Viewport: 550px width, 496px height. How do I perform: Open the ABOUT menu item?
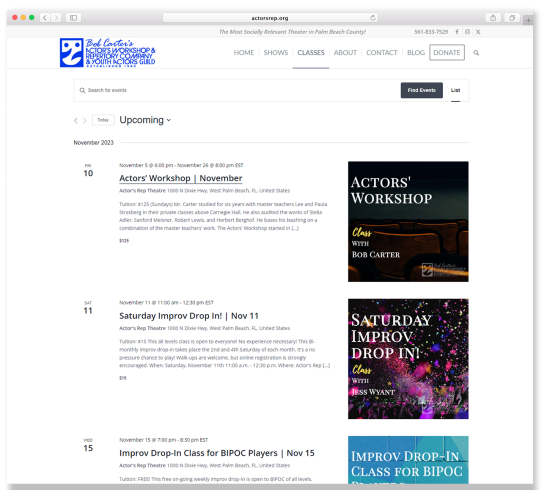345,53
